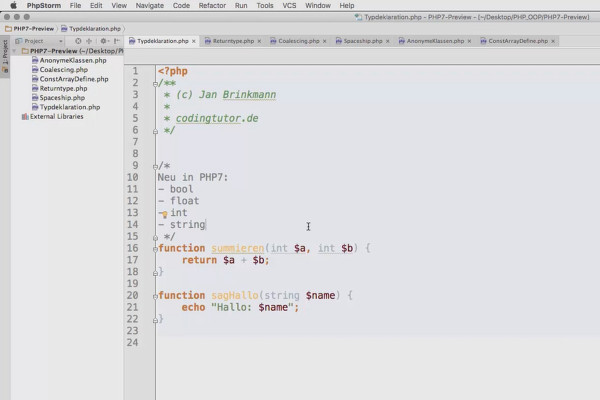Switch to the ConstArrayDefine.php tab
The height and width of the screenshot is (400, 600).
(x=518, y=41)
